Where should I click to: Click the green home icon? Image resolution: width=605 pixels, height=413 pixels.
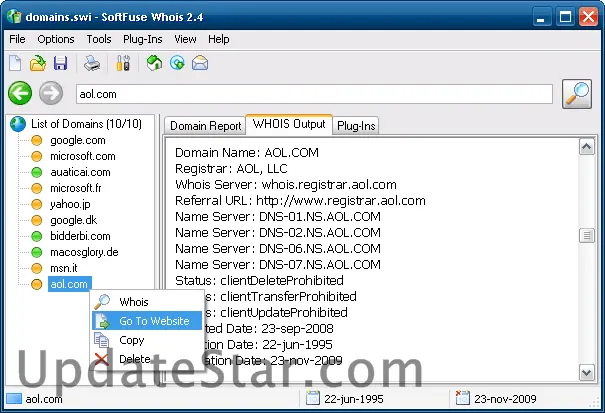point(155,64)
